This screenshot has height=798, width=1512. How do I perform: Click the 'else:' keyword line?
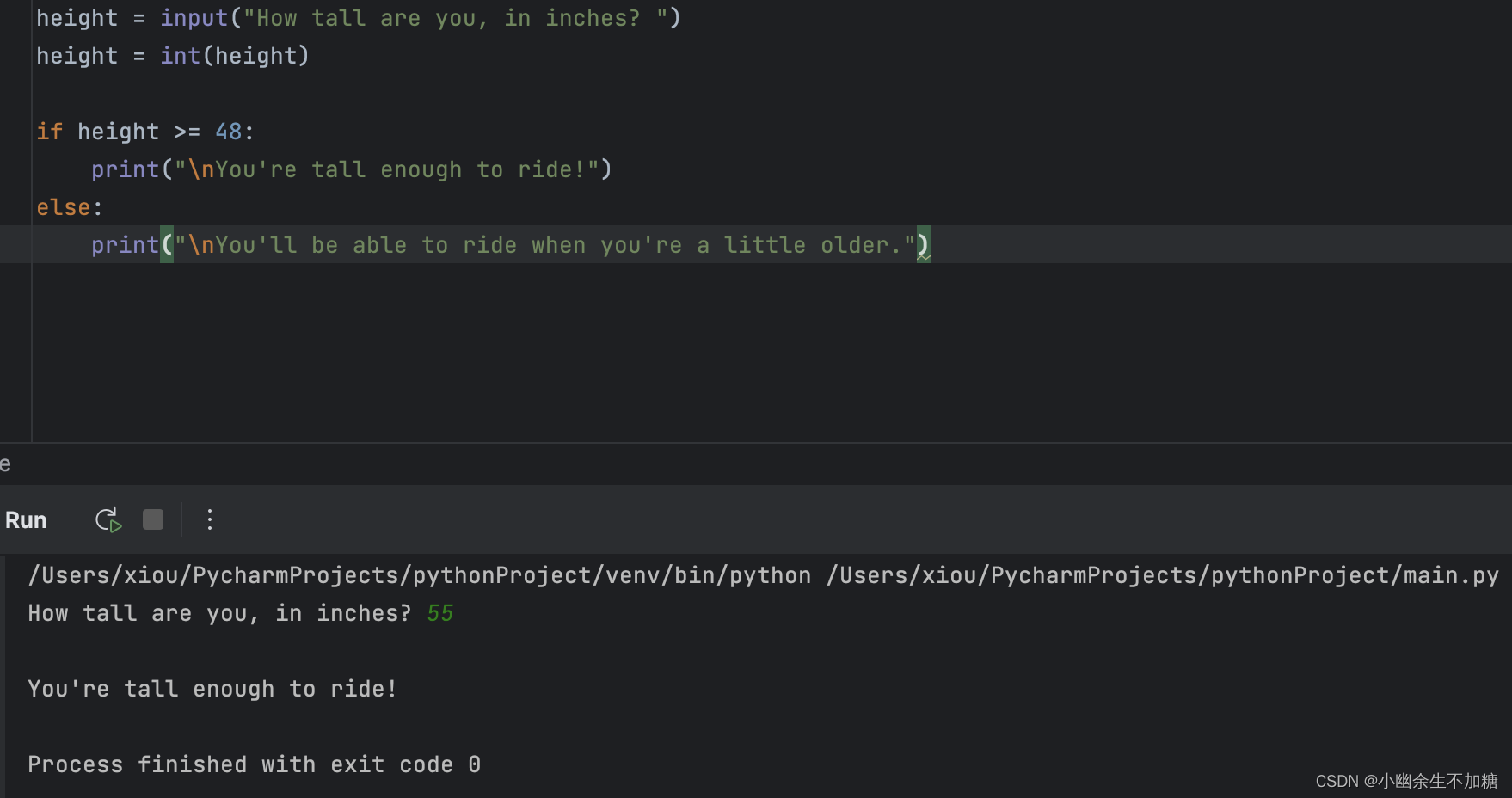tap(70, 207)
